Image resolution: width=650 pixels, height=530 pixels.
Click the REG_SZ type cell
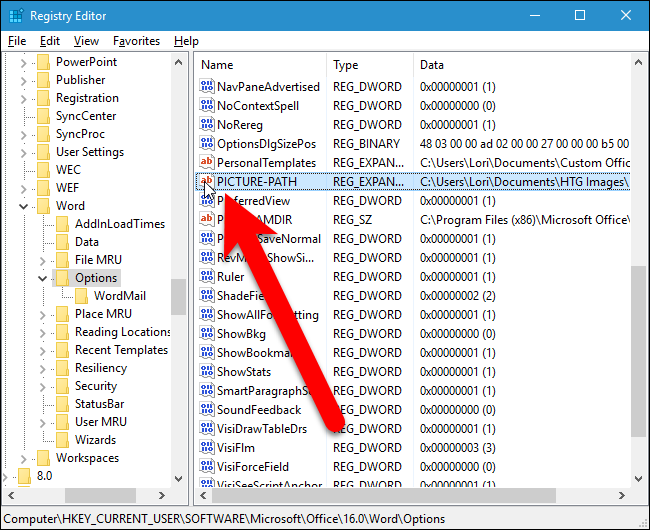coord(352,220)
